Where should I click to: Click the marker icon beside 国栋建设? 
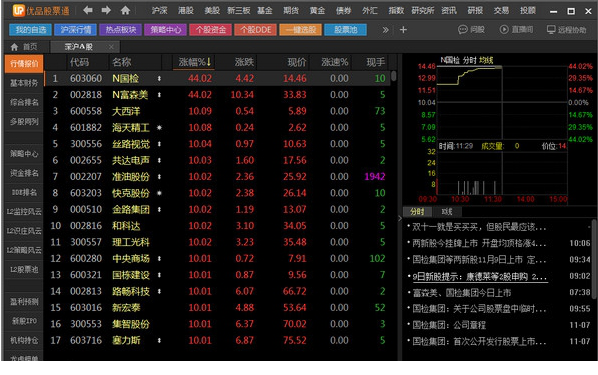click(159, 275)
